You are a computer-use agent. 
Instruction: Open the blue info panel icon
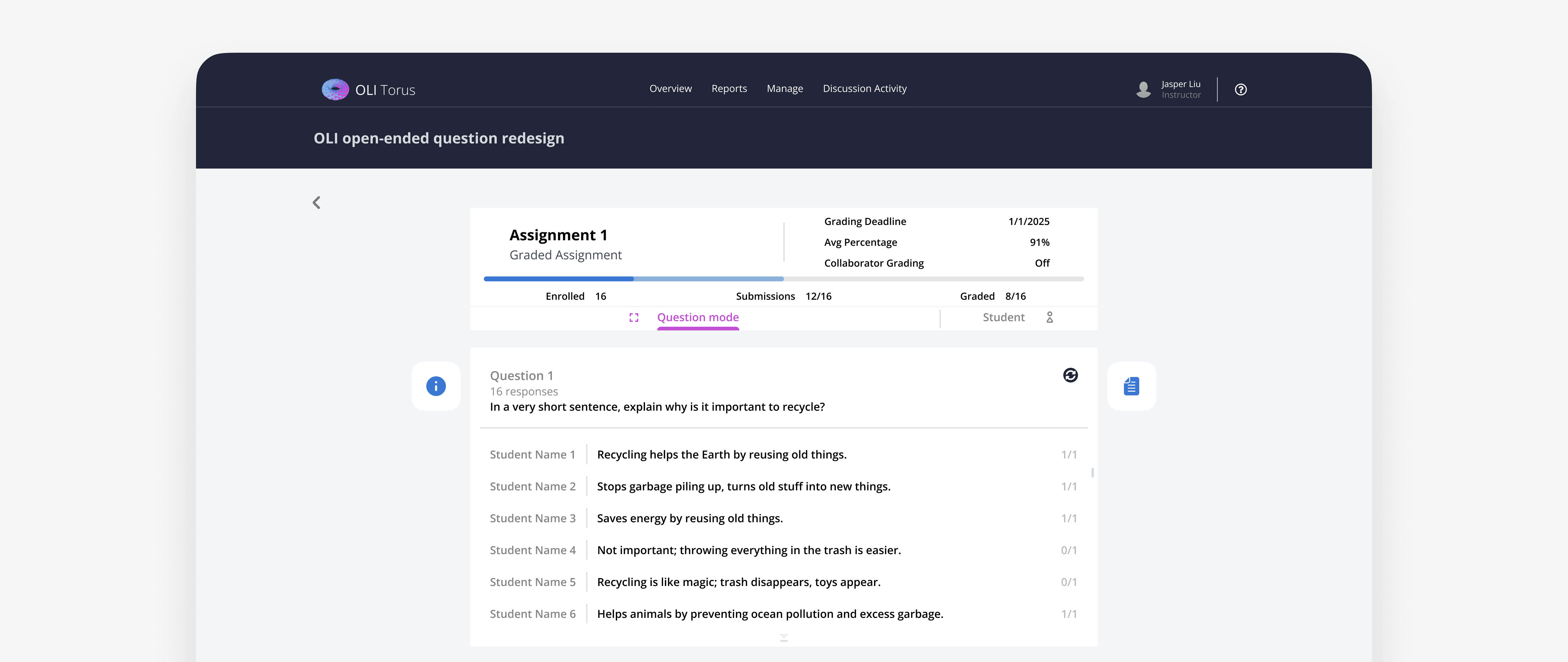(436, 386)
